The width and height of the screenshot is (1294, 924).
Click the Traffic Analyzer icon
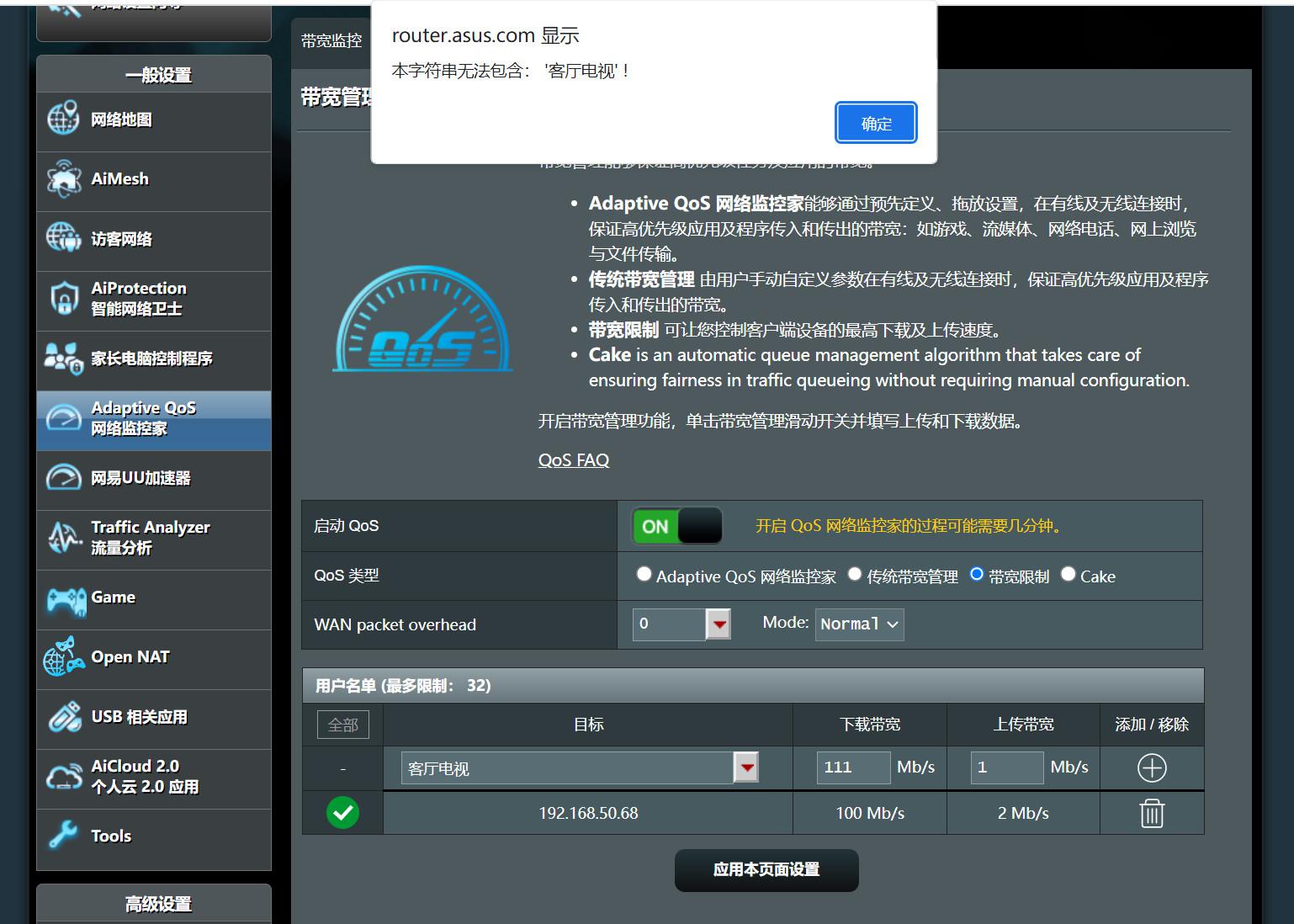click(64, 538)
